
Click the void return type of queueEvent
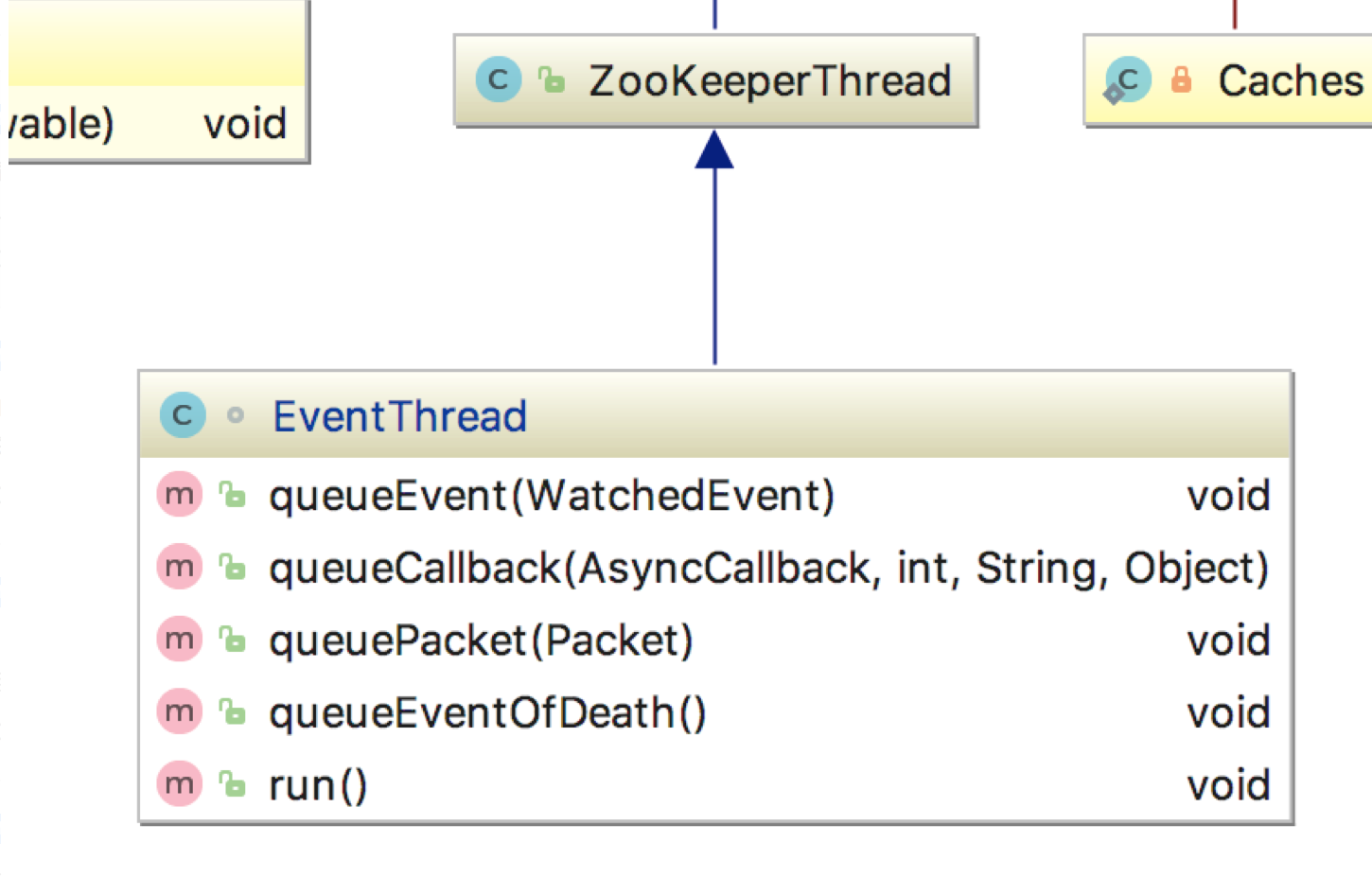click(1228, 496)
